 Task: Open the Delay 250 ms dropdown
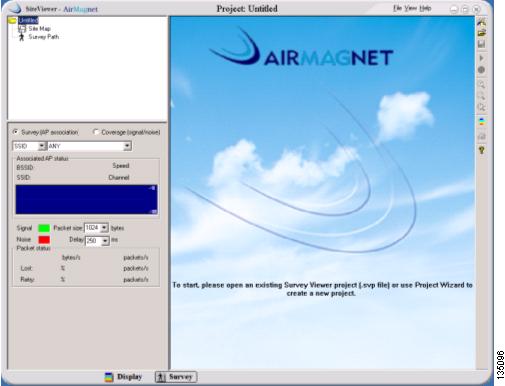pyautogui.click(x=105, y=240)
